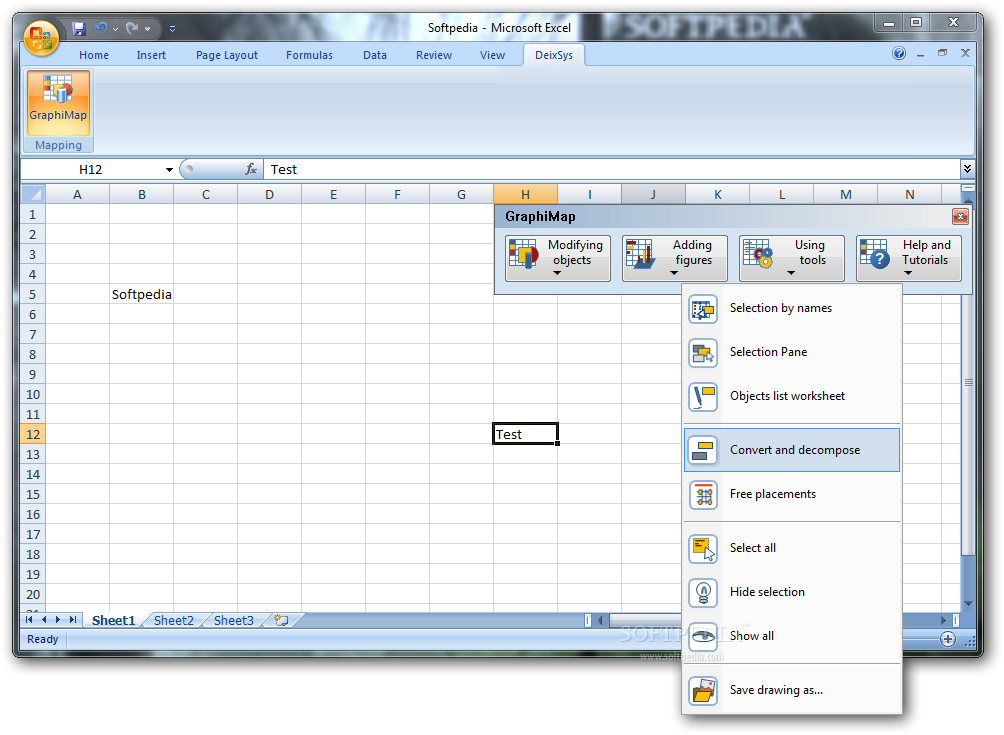This screenshot has width=1004, height=735.
Task: Open Customize Quick Access Toolbar dropdown
Action: (172, 29)
